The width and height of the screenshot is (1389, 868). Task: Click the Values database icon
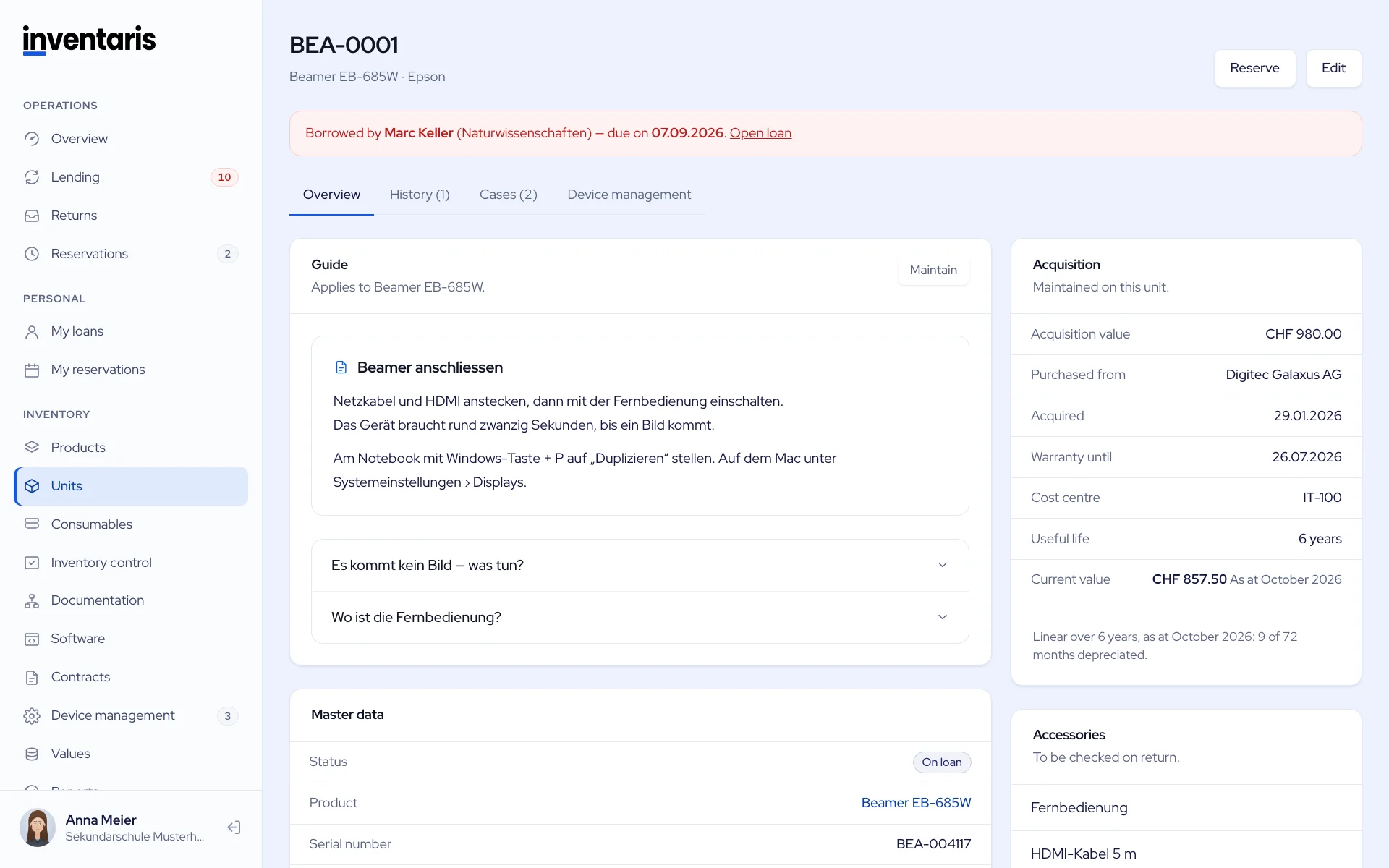click(x=32, y=754)
